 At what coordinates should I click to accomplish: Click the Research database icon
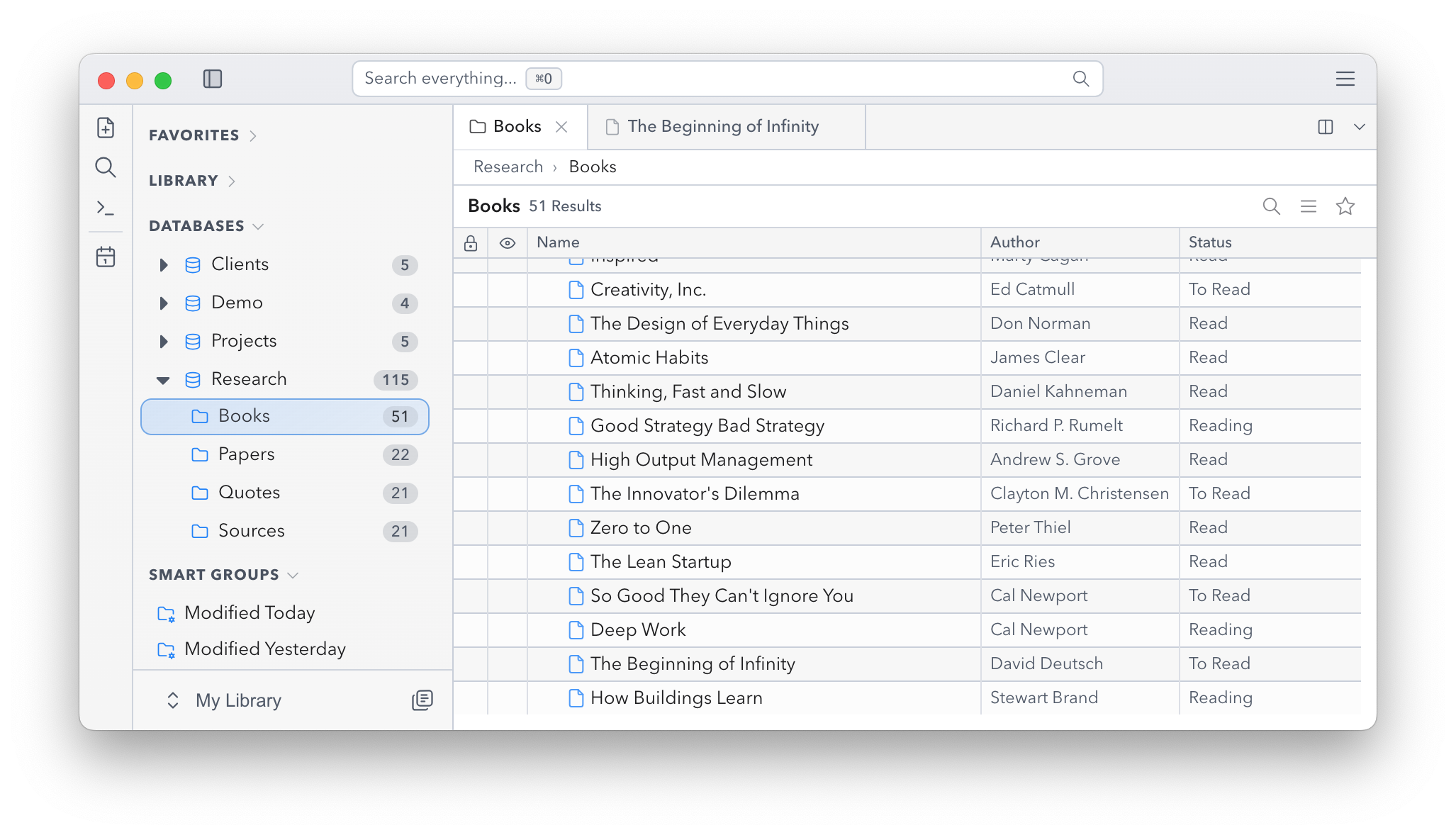[192, 380]
